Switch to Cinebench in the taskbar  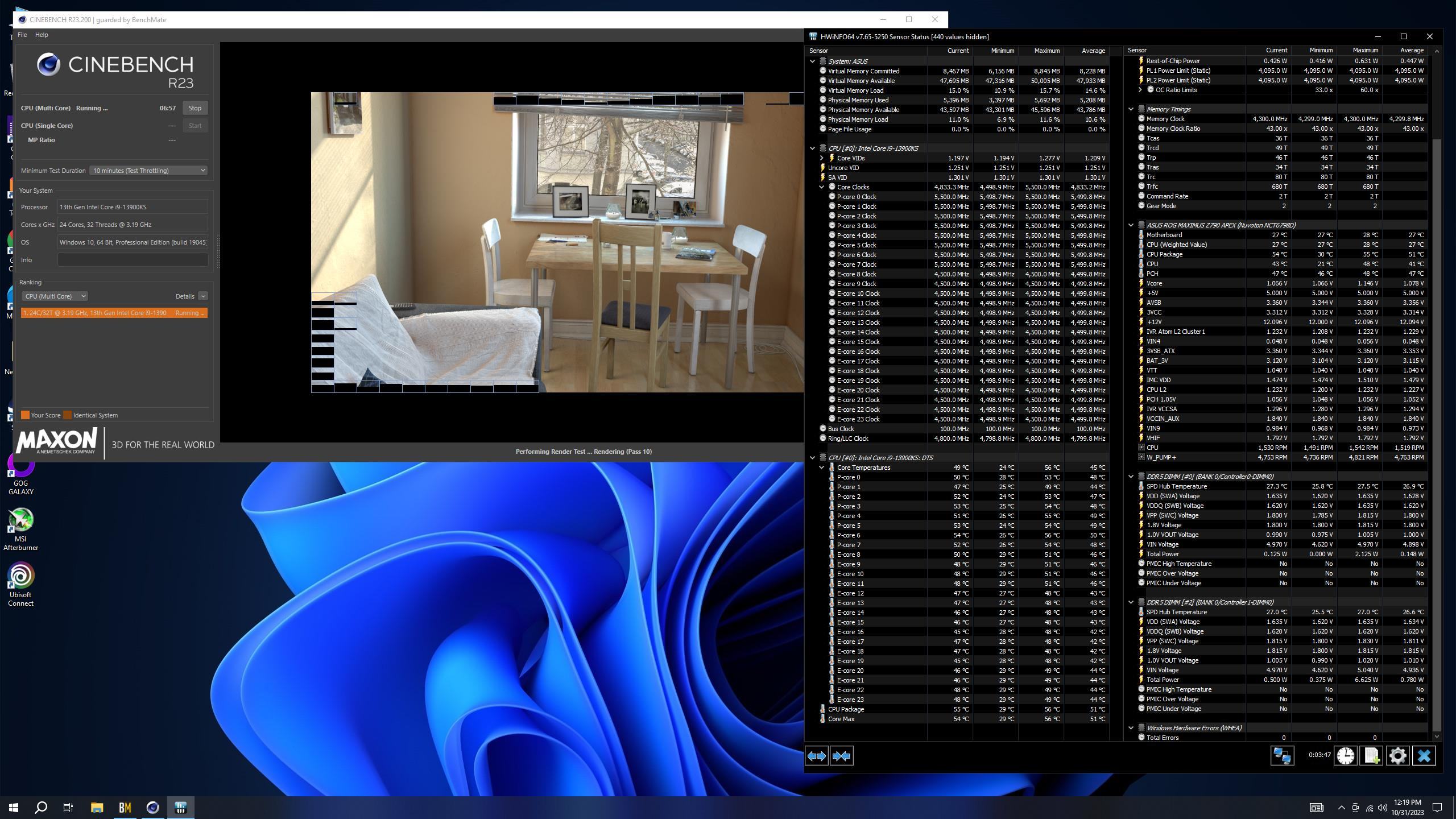(x=153, y=807)
